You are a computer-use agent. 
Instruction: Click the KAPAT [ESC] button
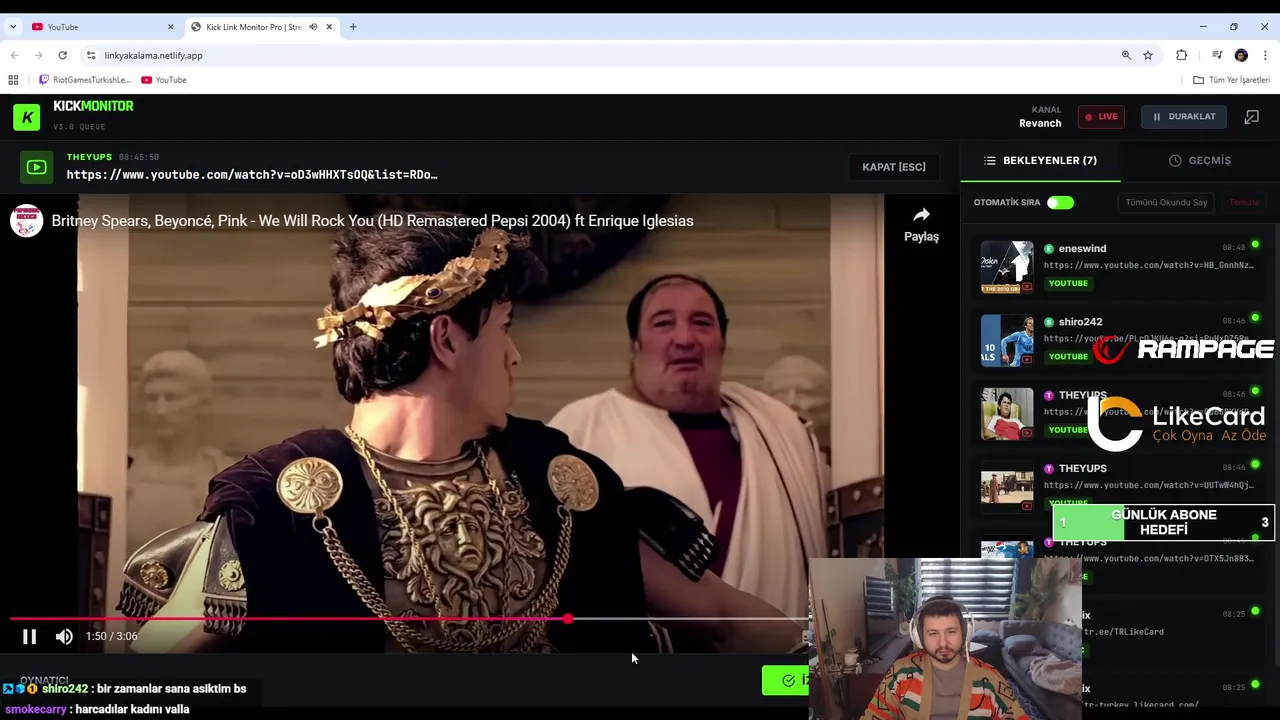[x=894, y=167]
